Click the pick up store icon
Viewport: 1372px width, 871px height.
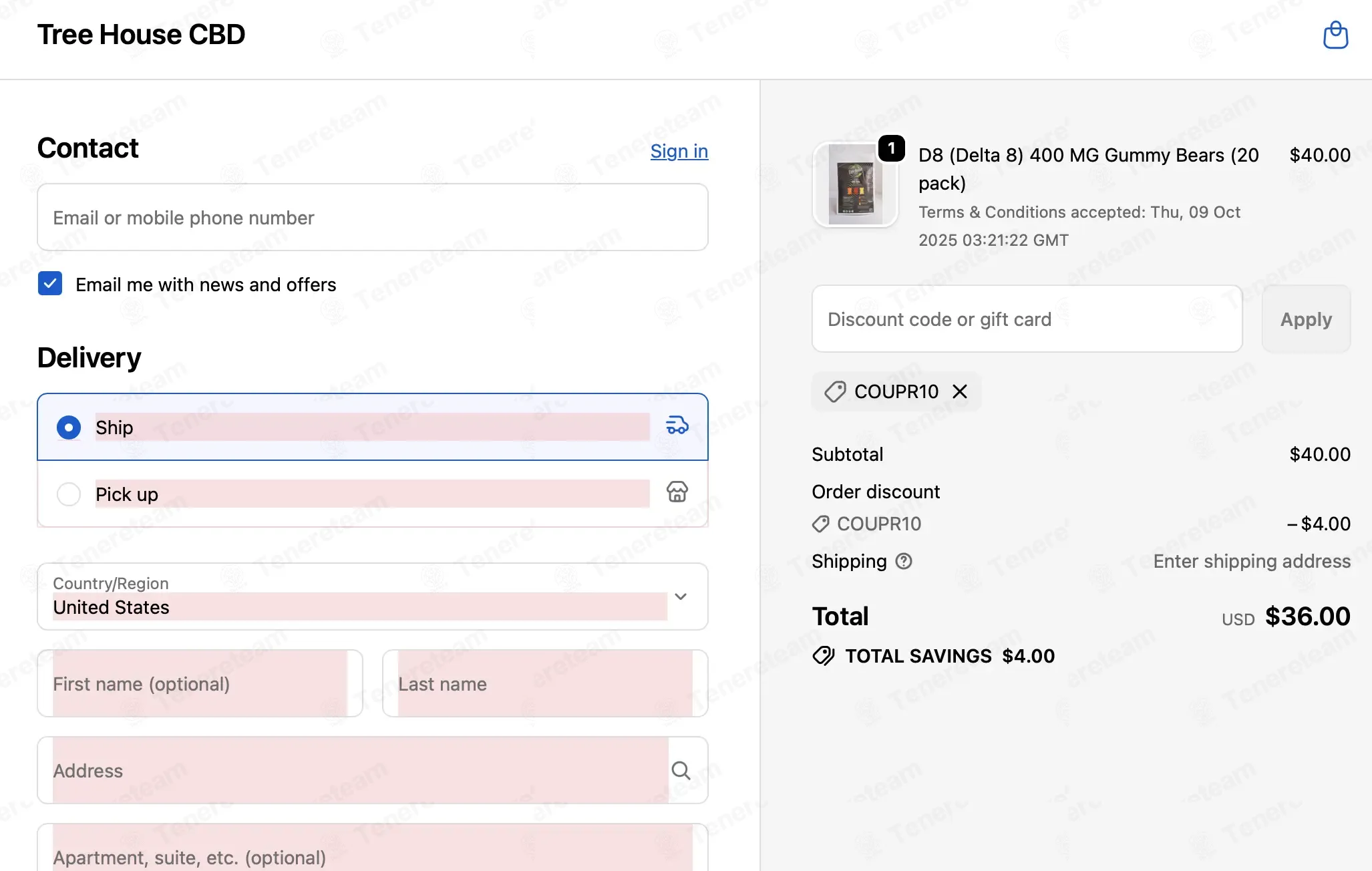[677, 492]
